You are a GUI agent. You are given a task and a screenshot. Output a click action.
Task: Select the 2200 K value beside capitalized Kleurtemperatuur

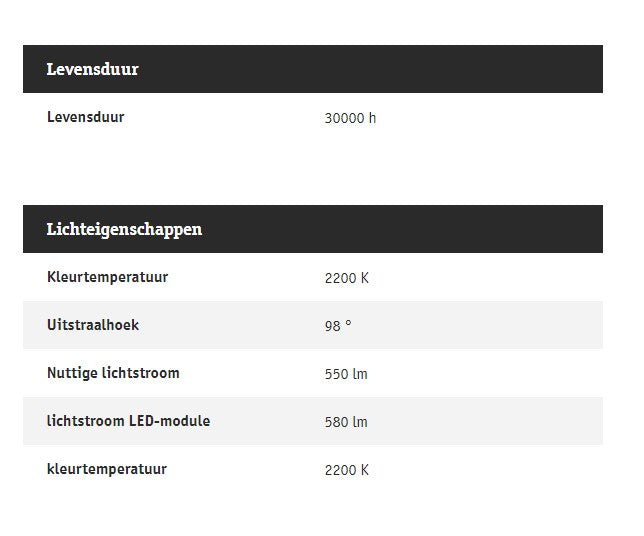coord(346,278)
